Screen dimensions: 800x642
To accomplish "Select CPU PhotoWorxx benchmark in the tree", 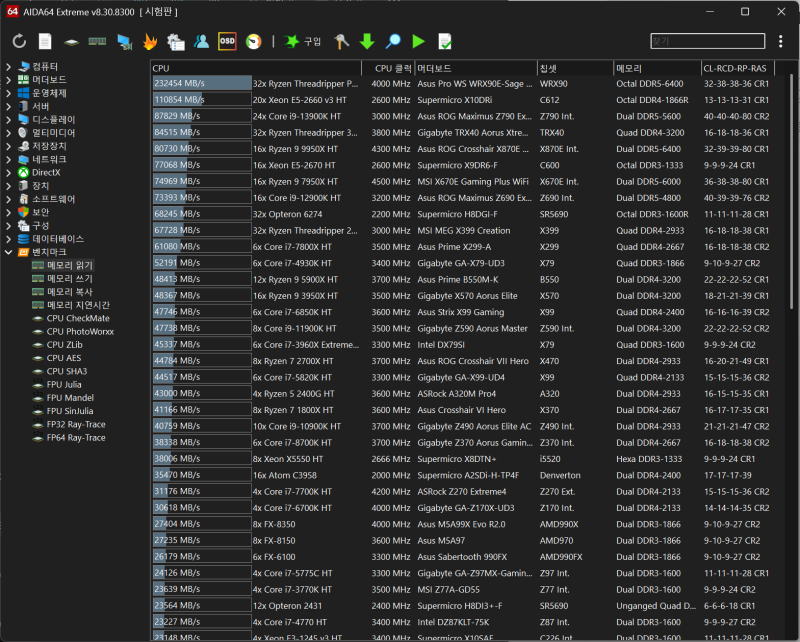I will [x=80, y=332].
